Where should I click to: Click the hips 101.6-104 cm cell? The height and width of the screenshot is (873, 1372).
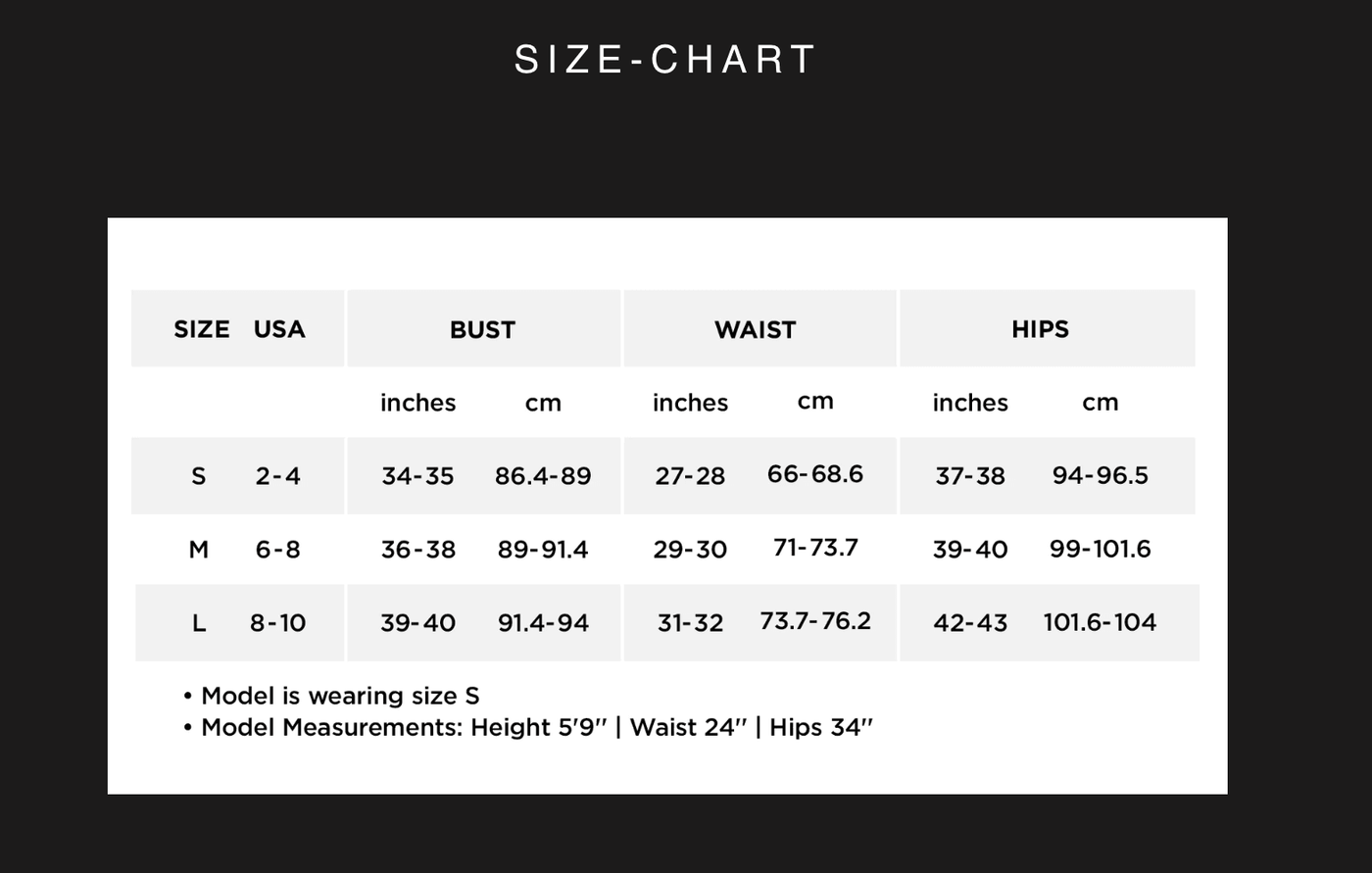click(x=1100, y=622)
